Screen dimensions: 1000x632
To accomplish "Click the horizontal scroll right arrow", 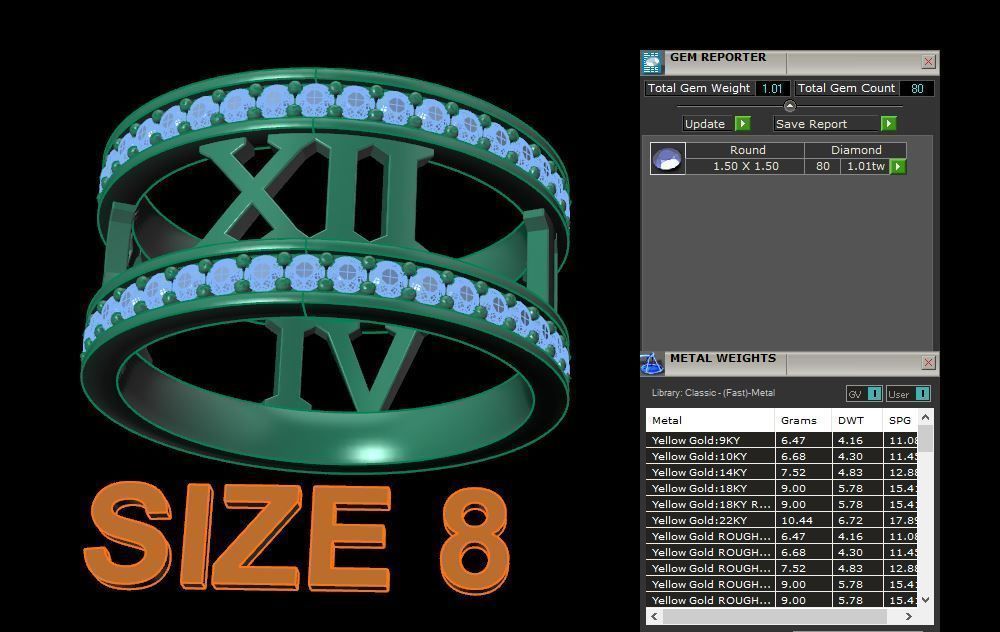I will click(x=909, y=617).
